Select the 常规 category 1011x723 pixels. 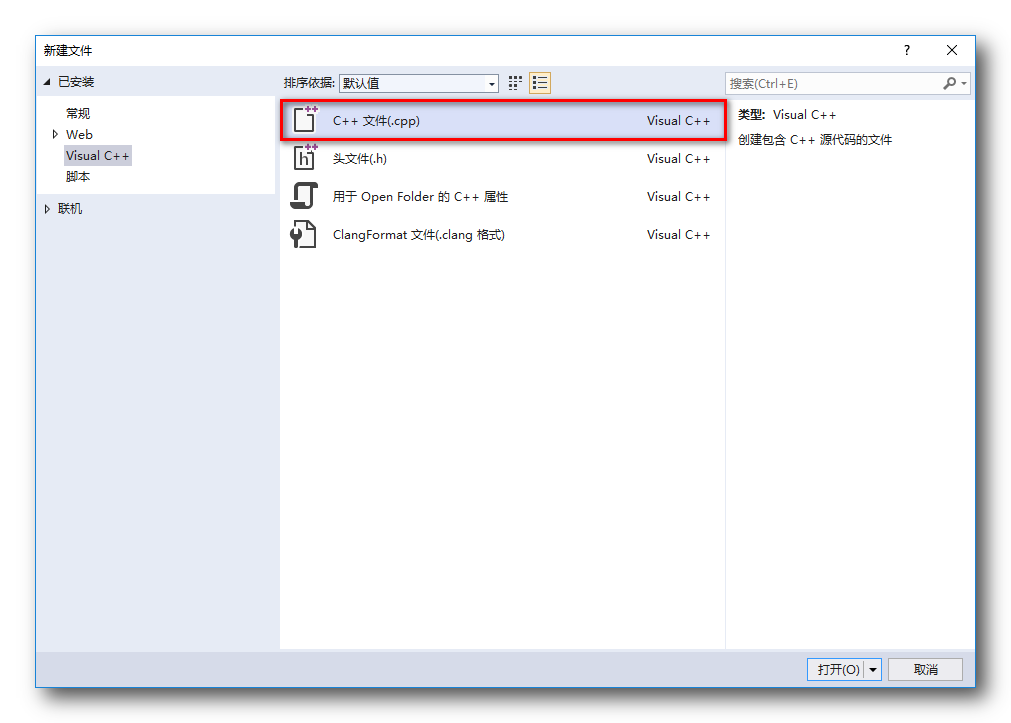78,114
